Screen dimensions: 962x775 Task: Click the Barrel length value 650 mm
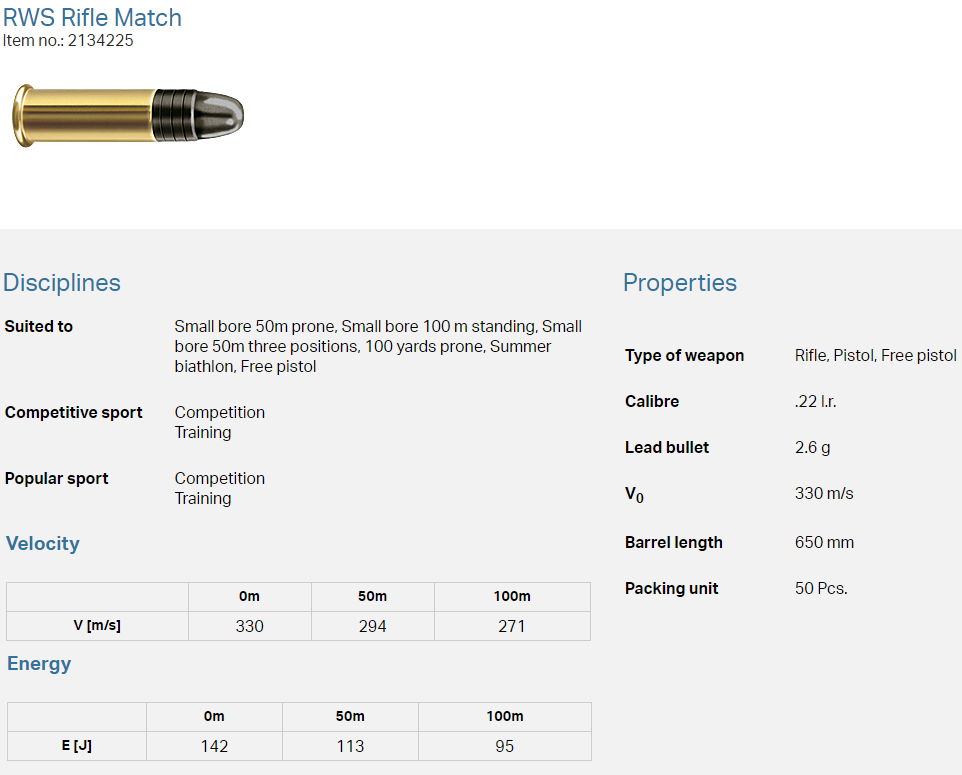point(824,543)
